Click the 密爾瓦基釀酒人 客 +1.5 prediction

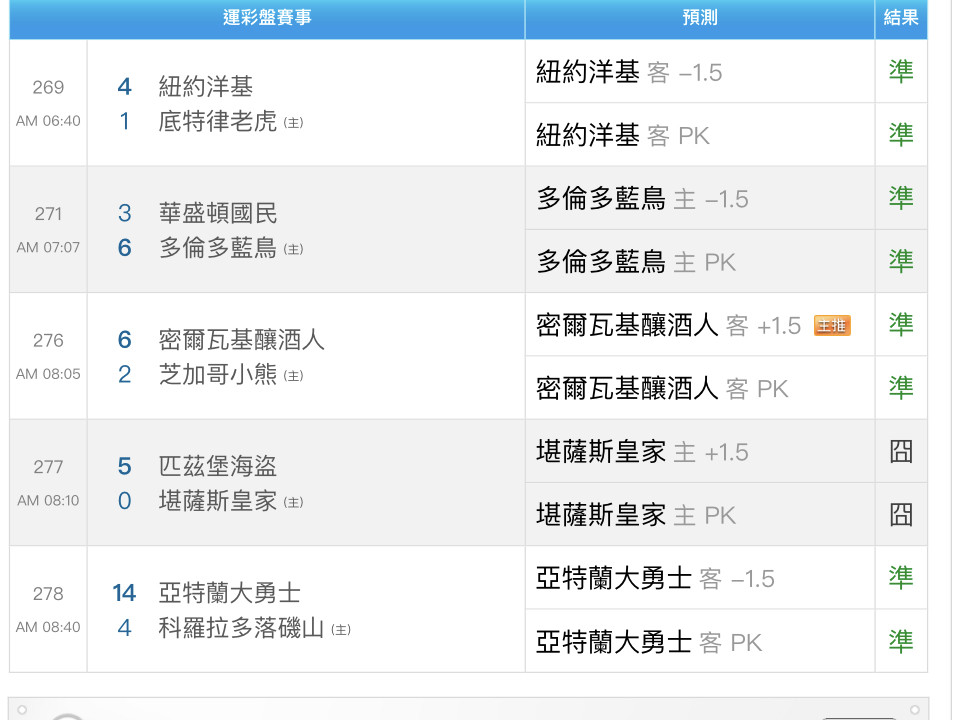coord(668,325)
